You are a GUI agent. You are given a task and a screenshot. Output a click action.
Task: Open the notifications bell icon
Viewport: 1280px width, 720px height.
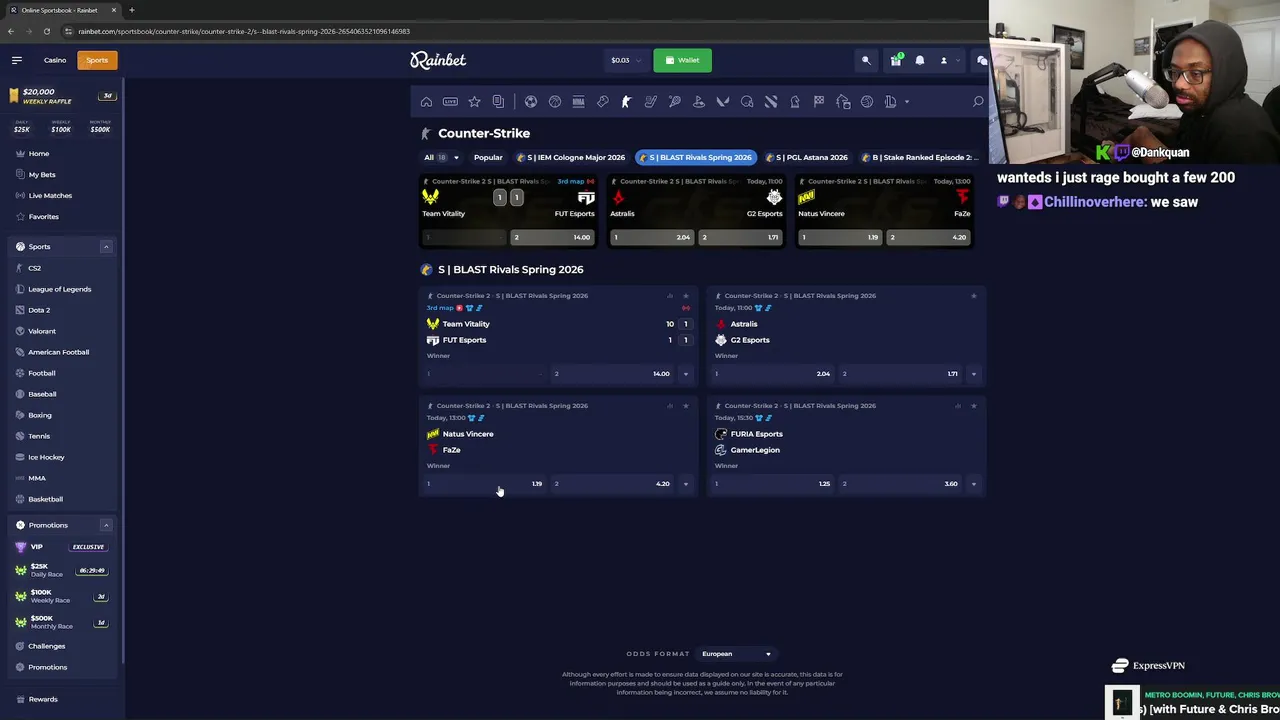[920, 60]
